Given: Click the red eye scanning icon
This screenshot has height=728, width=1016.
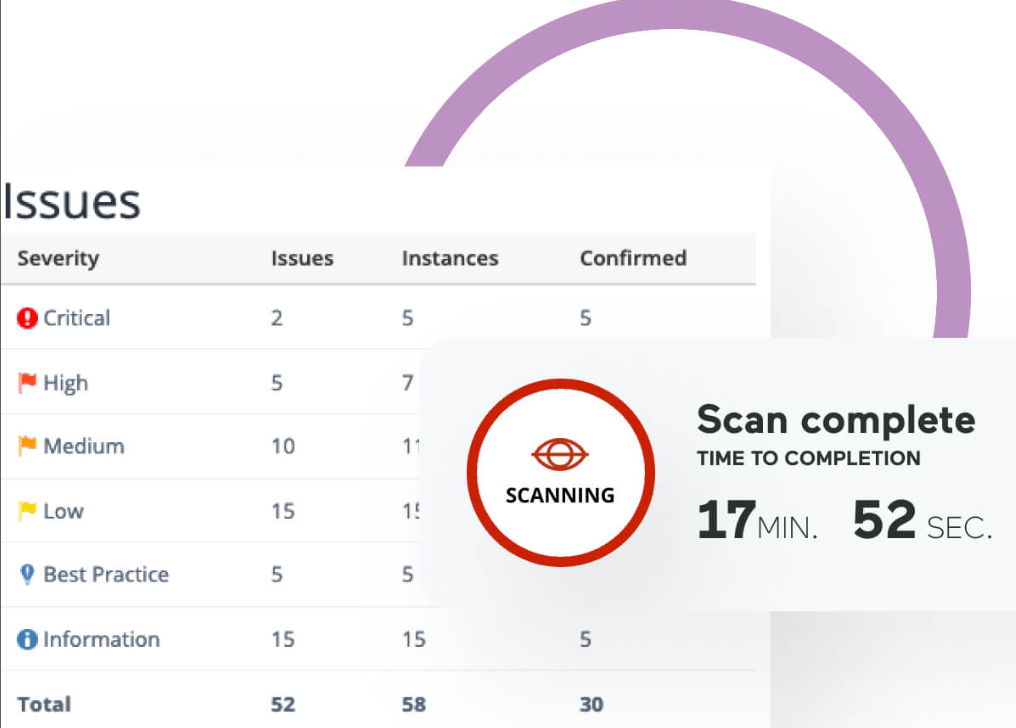Looking at the screenshot, I should [560, 453].
